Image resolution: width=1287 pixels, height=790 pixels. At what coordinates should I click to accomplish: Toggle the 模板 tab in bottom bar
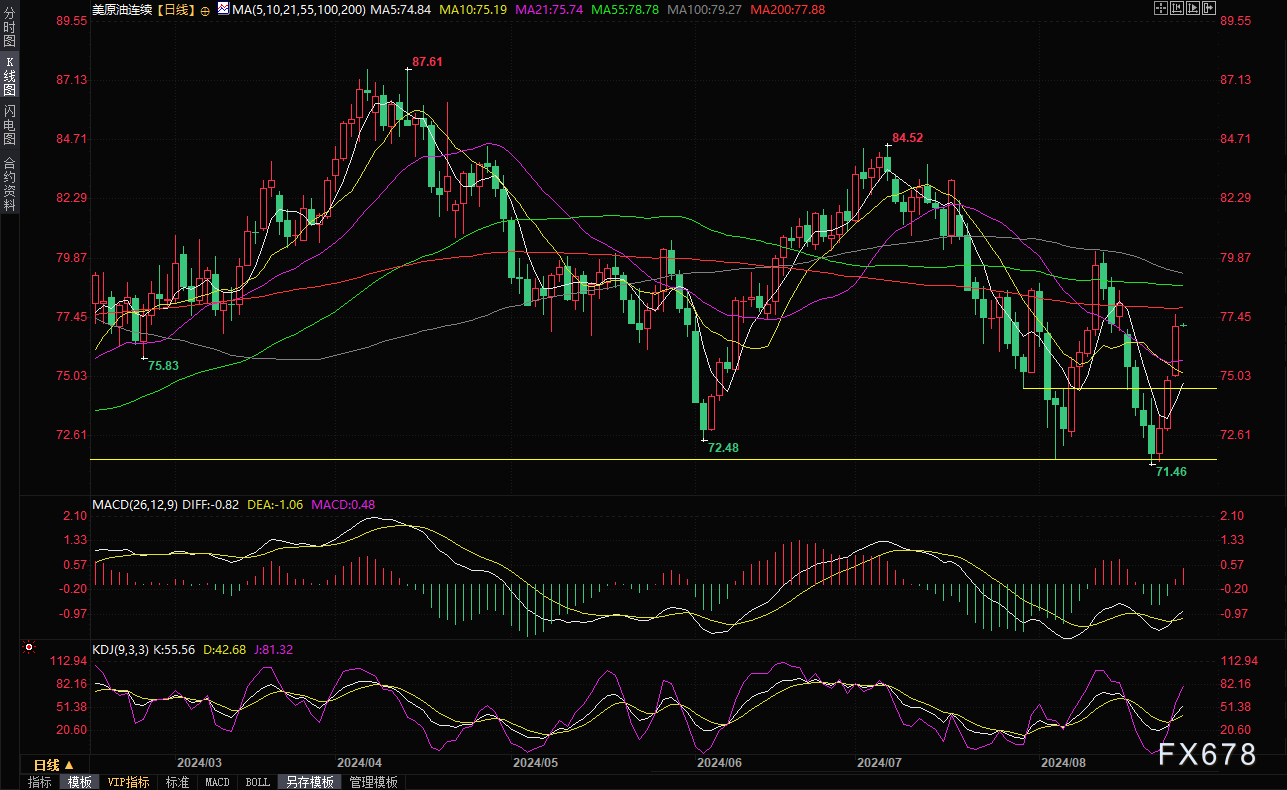click(80, 782)
